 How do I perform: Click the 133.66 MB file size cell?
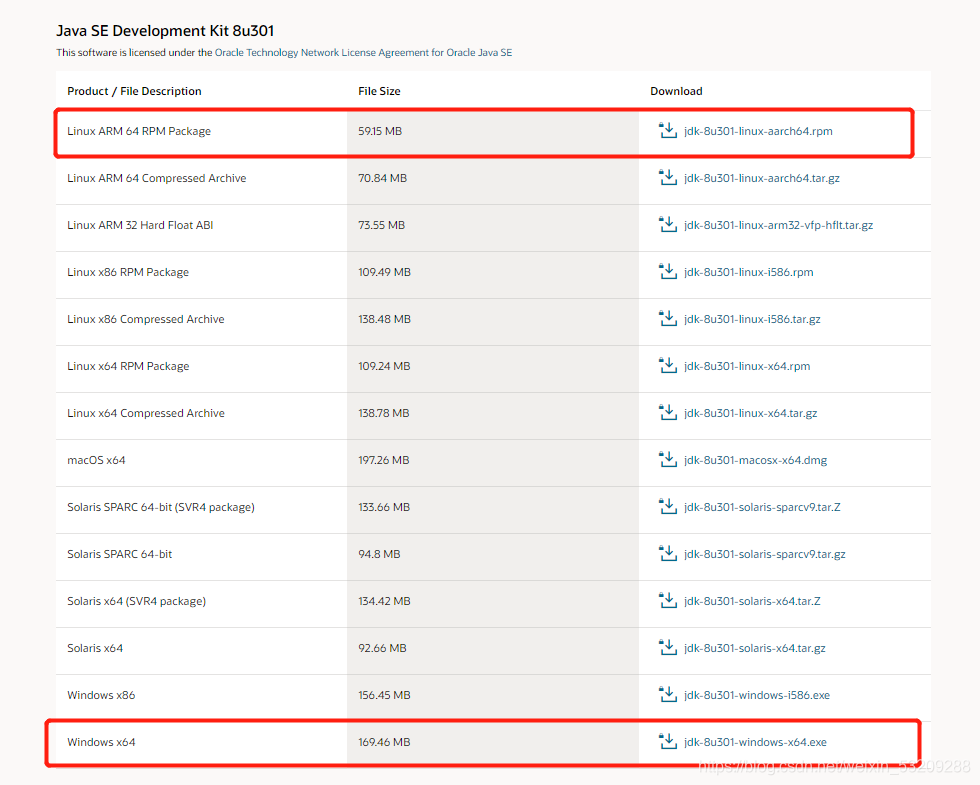(492, 510)
